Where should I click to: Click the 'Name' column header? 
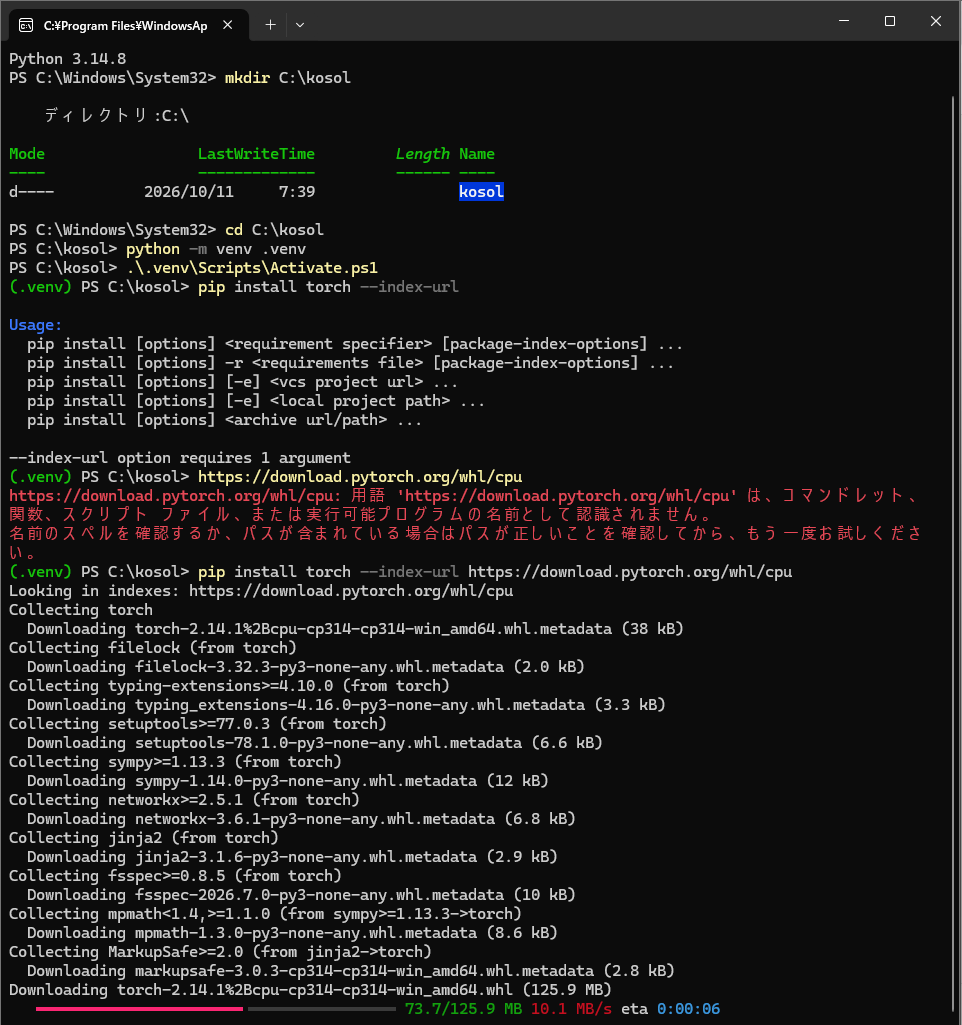tap(476, 154)
